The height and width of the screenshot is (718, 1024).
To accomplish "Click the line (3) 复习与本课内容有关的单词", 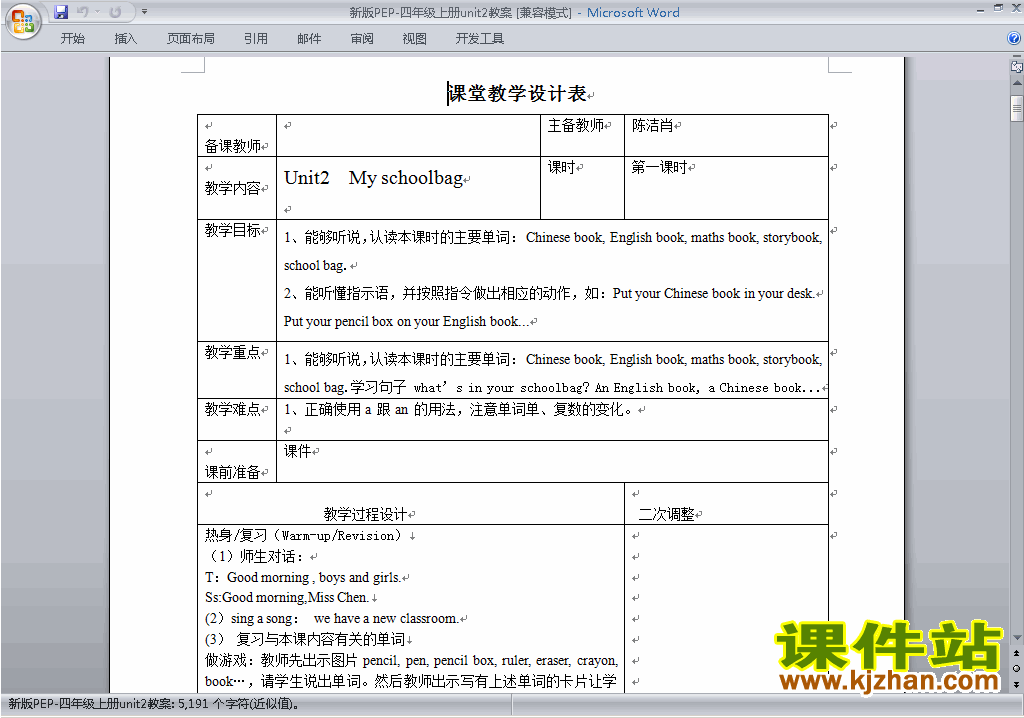I will [305, 639].
